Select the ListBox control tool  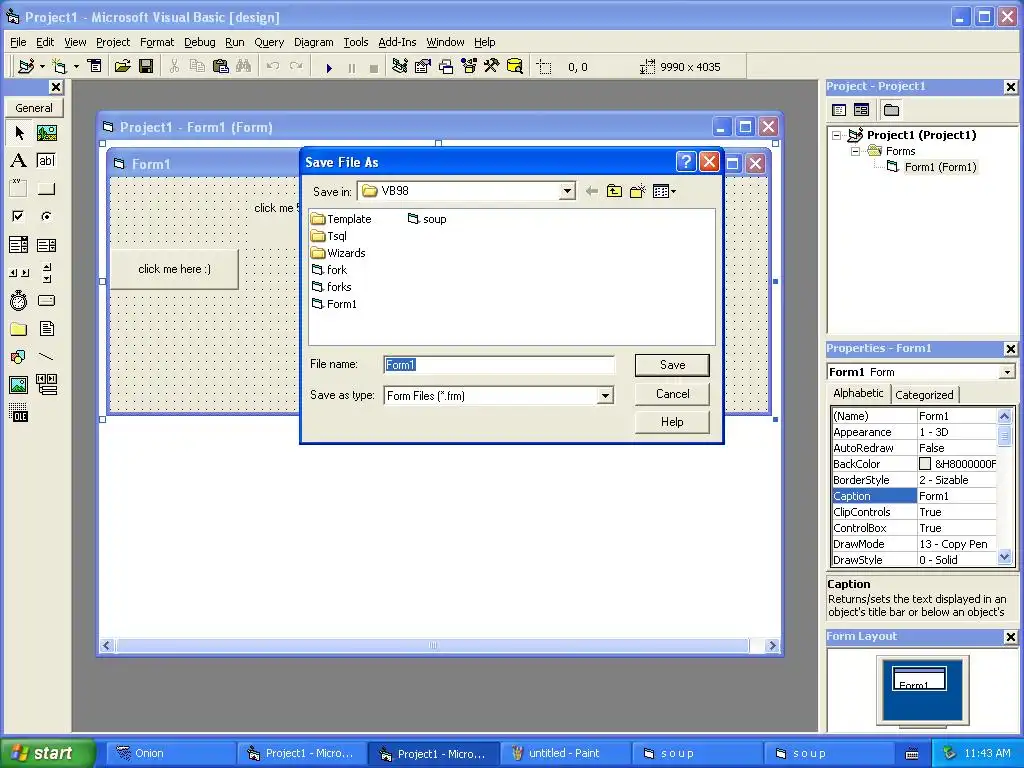pos(46,245)
